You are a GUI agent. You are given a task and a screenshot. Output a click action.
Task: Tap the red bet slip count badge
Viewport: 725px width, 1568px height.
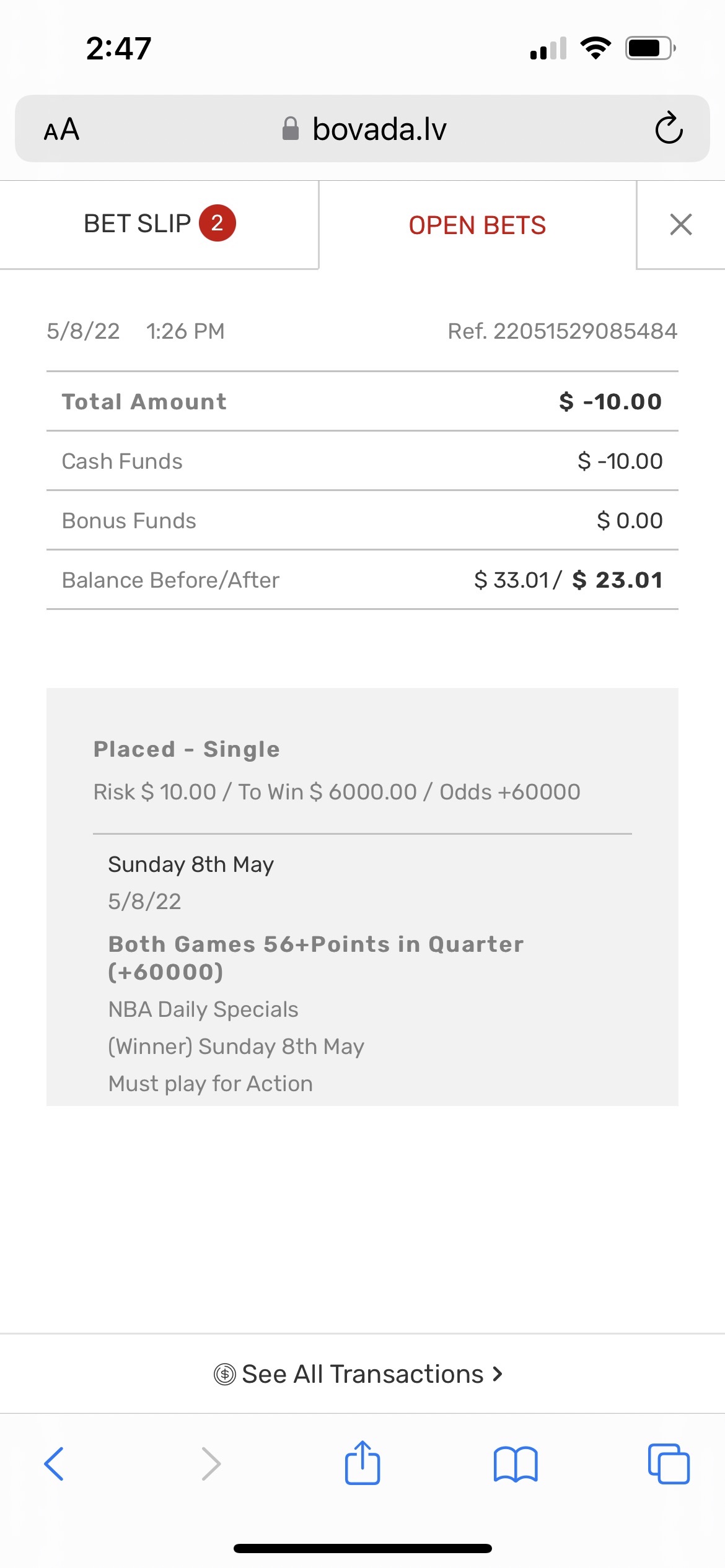[x=217, y=223]
